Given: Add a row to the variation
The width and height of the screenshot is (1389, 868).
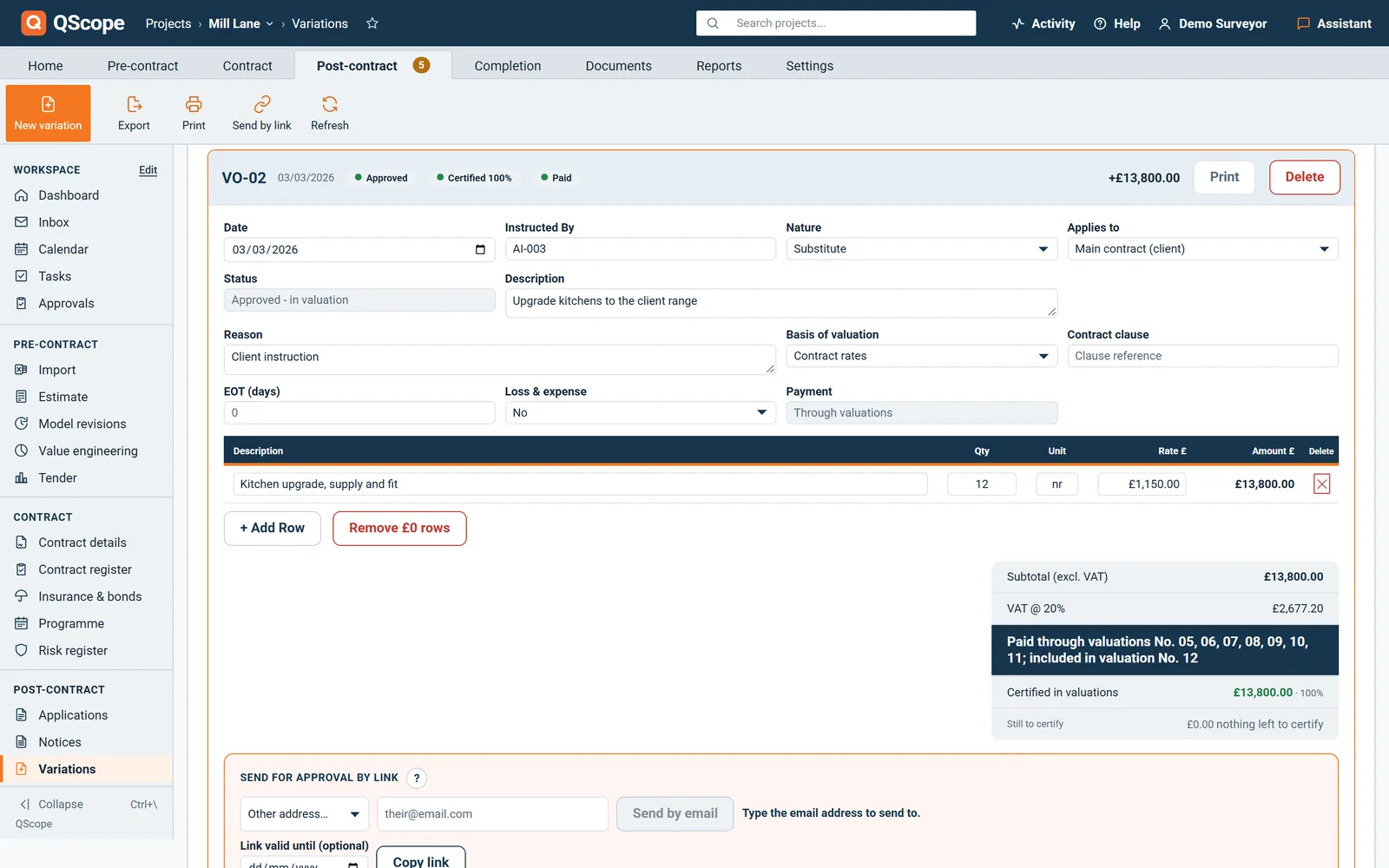Looking at the screenshot, I should click(x=272, y=529).
